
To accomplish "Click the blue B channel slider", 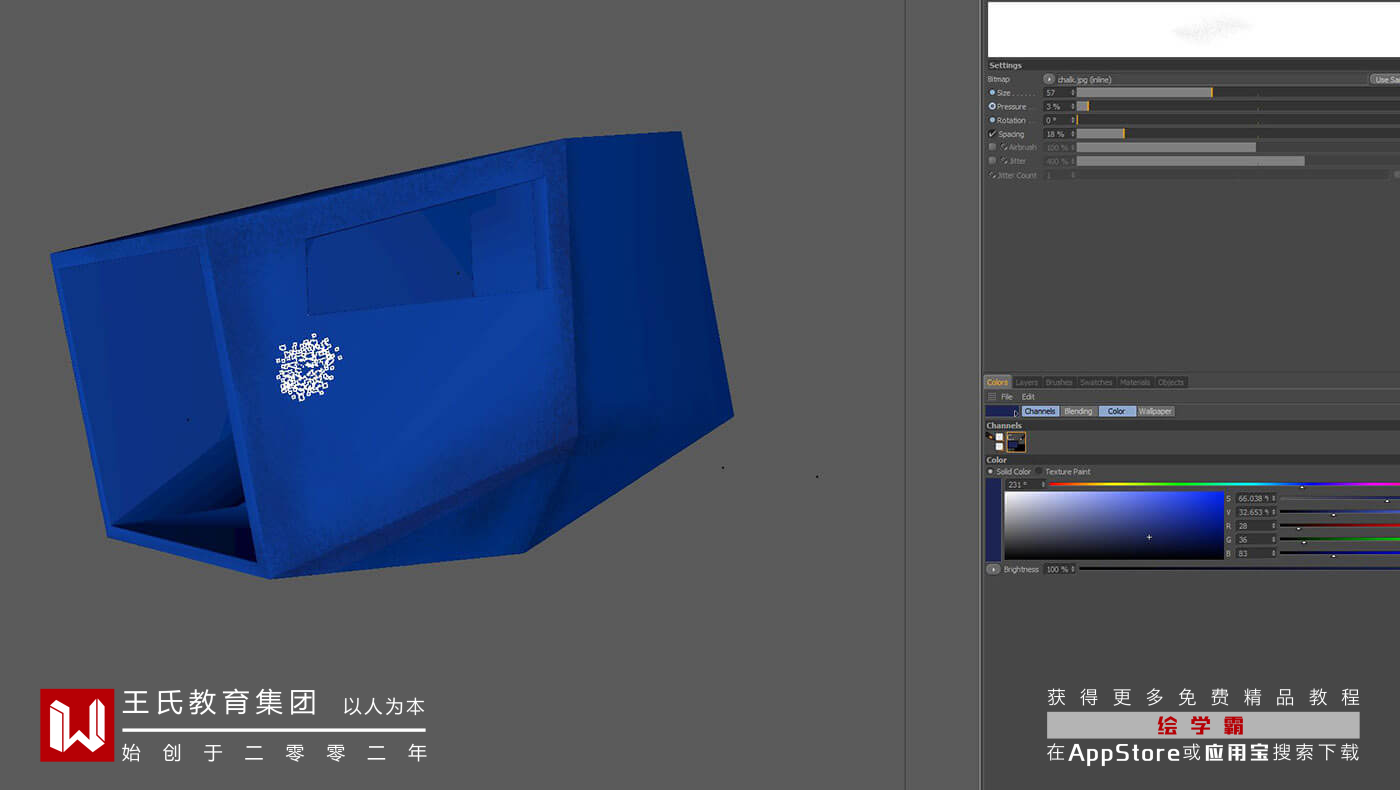I will [x=1340, y=553].
